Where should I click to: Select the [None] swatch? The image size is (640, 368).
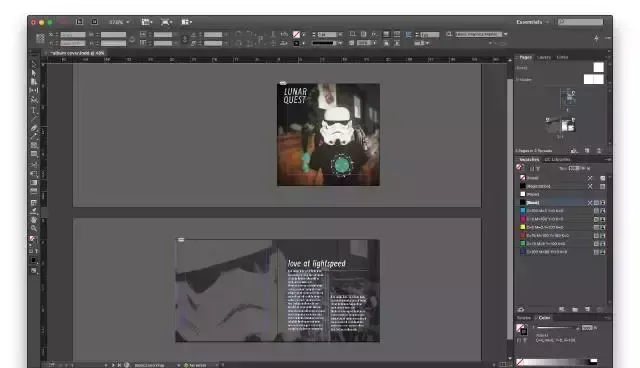(562, 178)
